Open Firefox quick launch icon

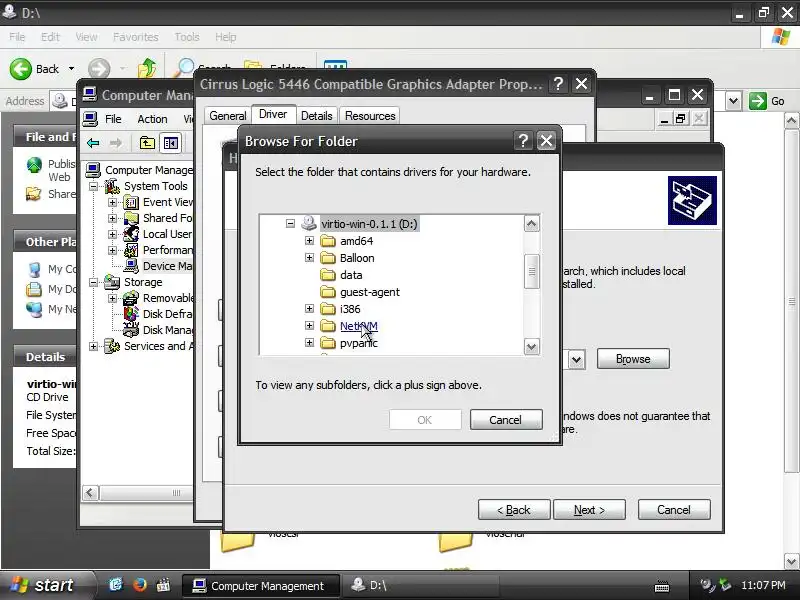139,585
